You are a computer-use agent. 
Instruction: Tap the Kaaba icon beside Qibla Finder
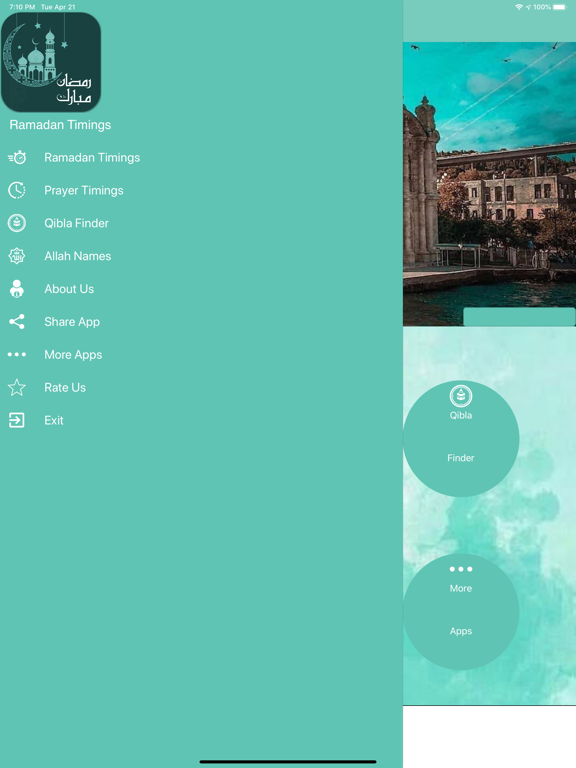pos(17,223)
